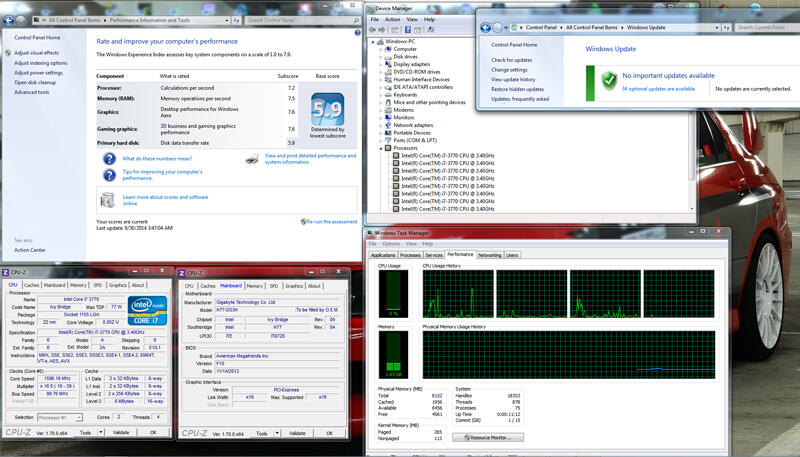Click the Windows Update back arrow button
The height and width of the screenshot is (457, 800).
(485, 28)
